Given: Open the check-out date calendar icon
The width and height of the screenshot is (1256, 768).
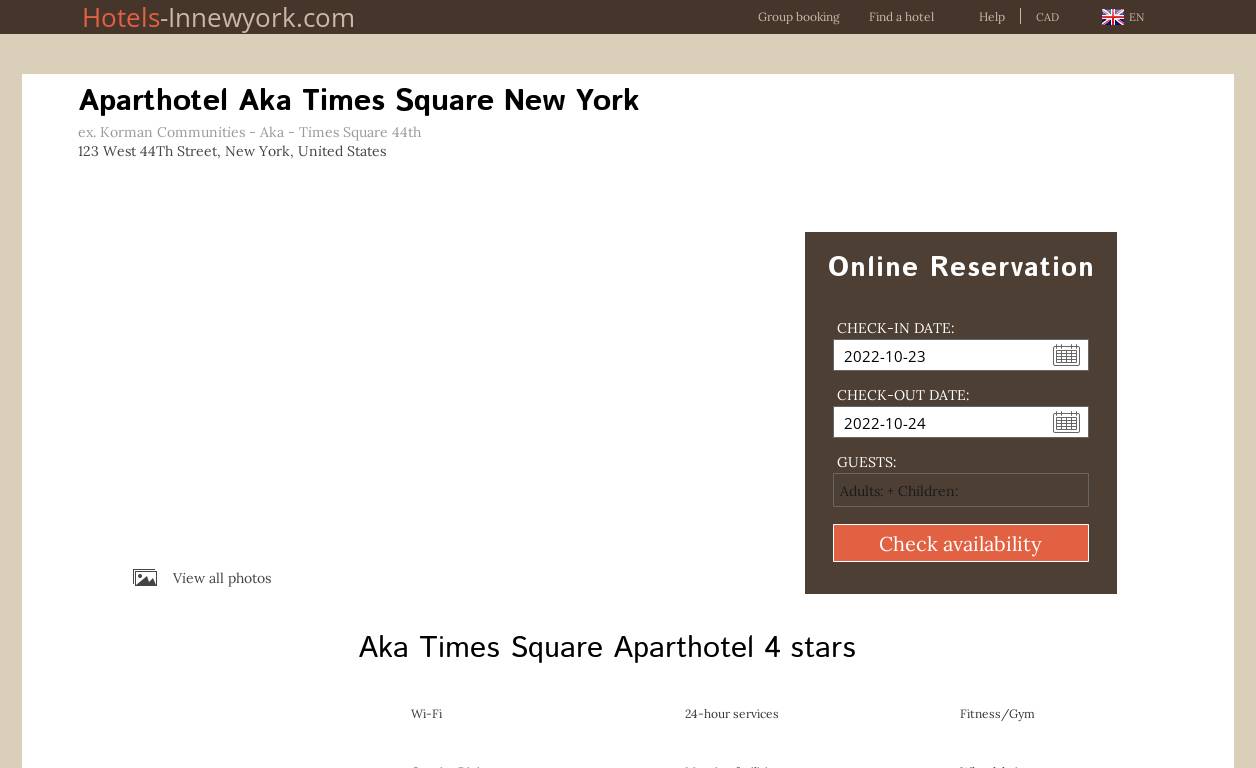Looking at the screenshot, I should pyautogui.click(x=1066, y=422).
